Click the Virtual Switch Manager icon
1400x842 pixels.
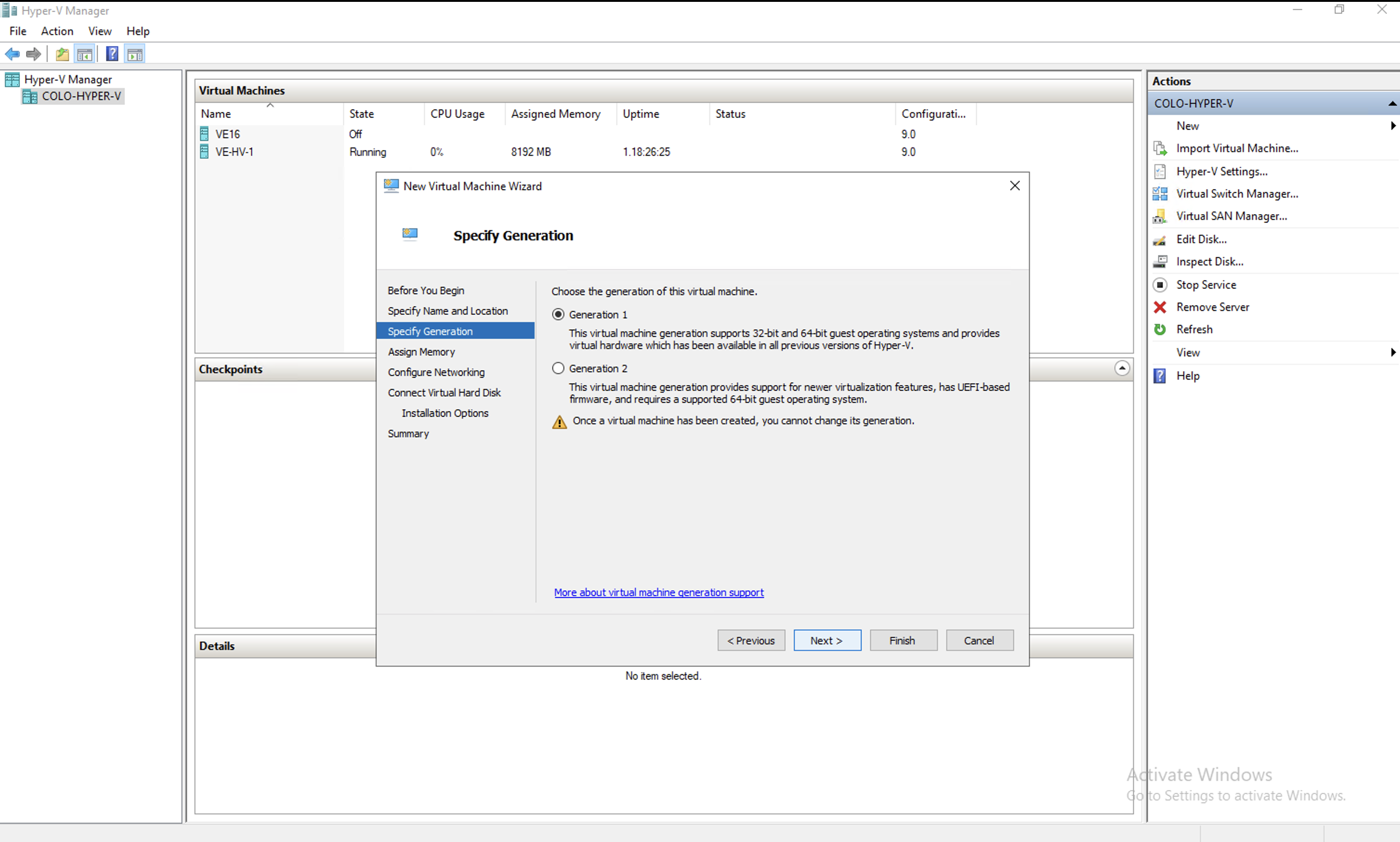[1160, 194]
